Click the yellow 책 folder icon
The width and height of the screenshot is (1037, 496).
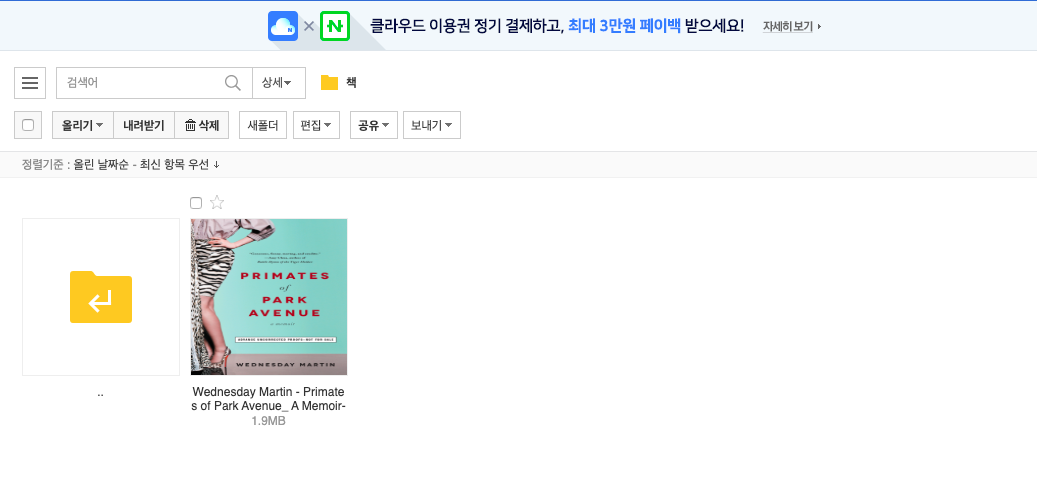click(x=329, y=83)
